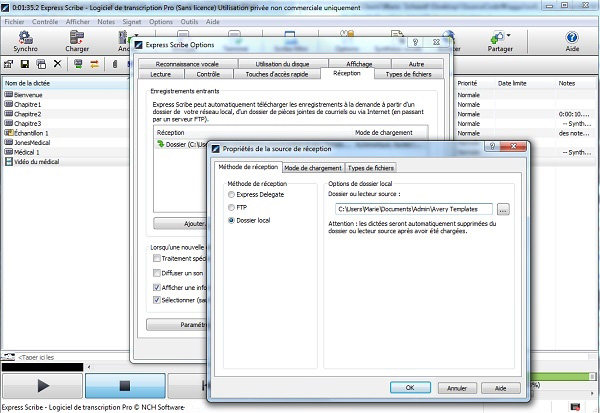Click the floppy disk save icon

(25, 64)
